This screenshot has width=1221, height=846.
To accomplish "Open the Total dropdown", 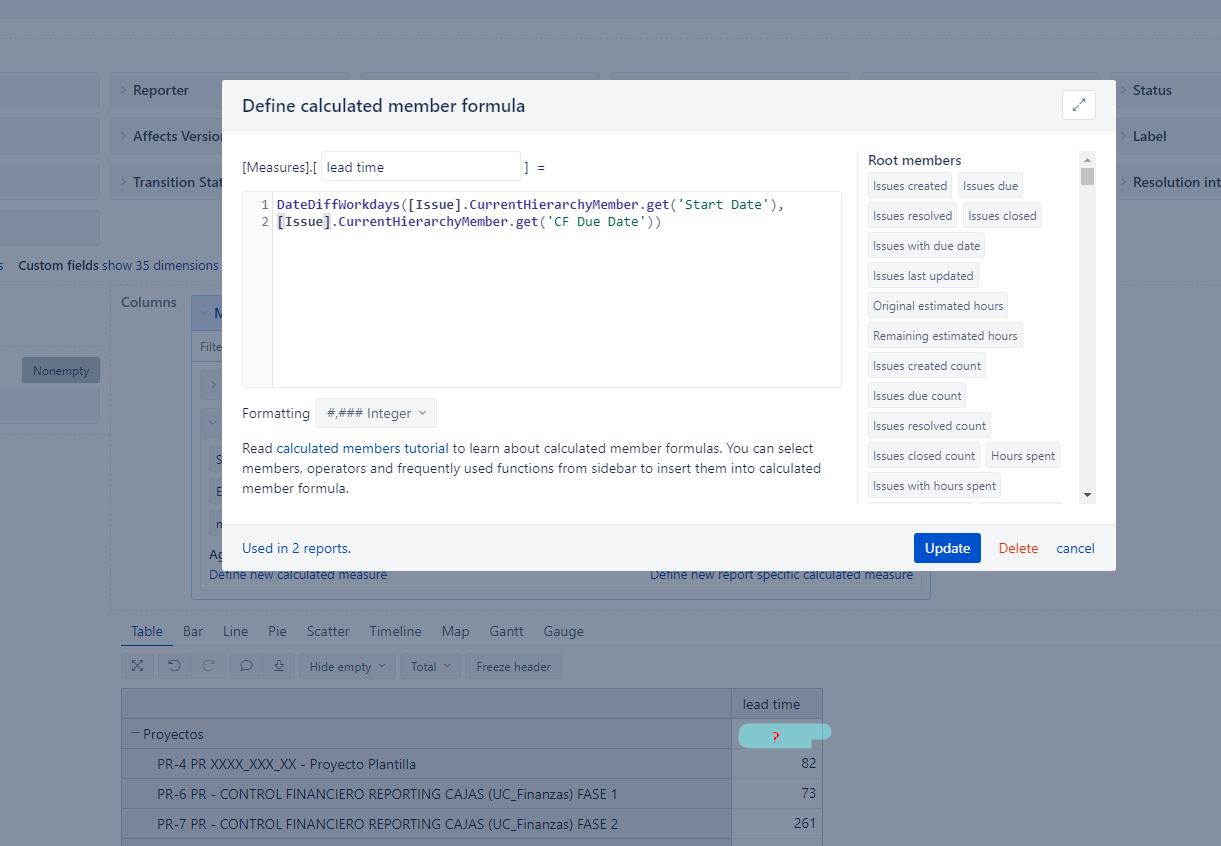I will pos(430,666).
